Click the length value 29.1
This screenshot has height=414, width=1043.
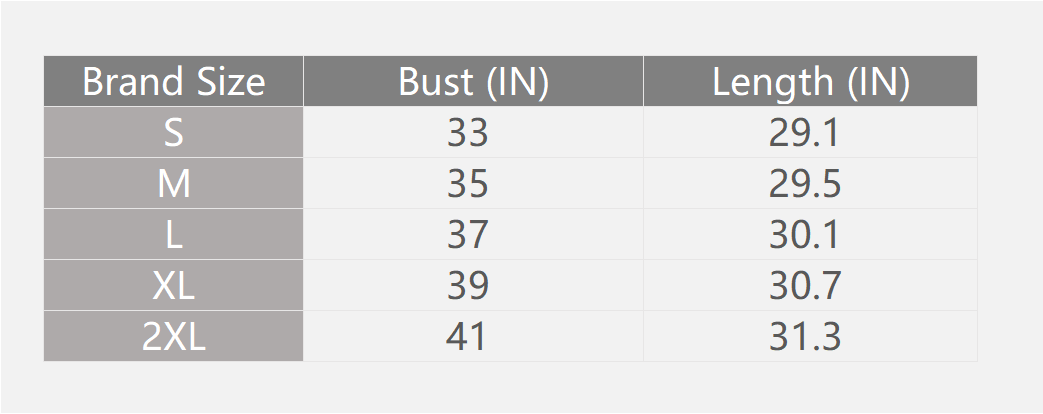[x=804, y=132]
